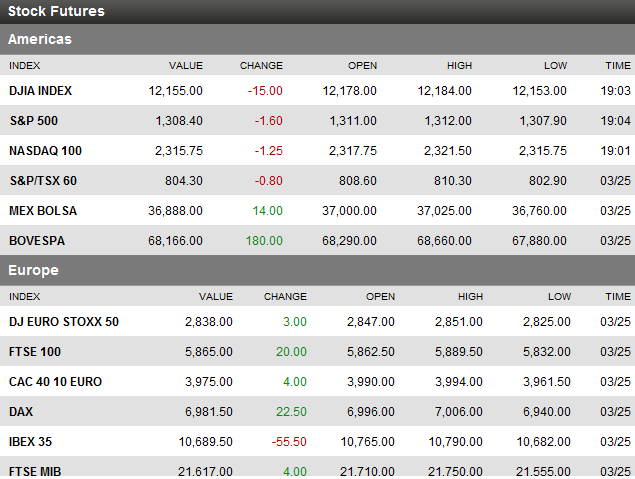Select the S&P/TSX 60 change -0.80
This screenshot has width=635, height=479.
(x=268, y=181)
